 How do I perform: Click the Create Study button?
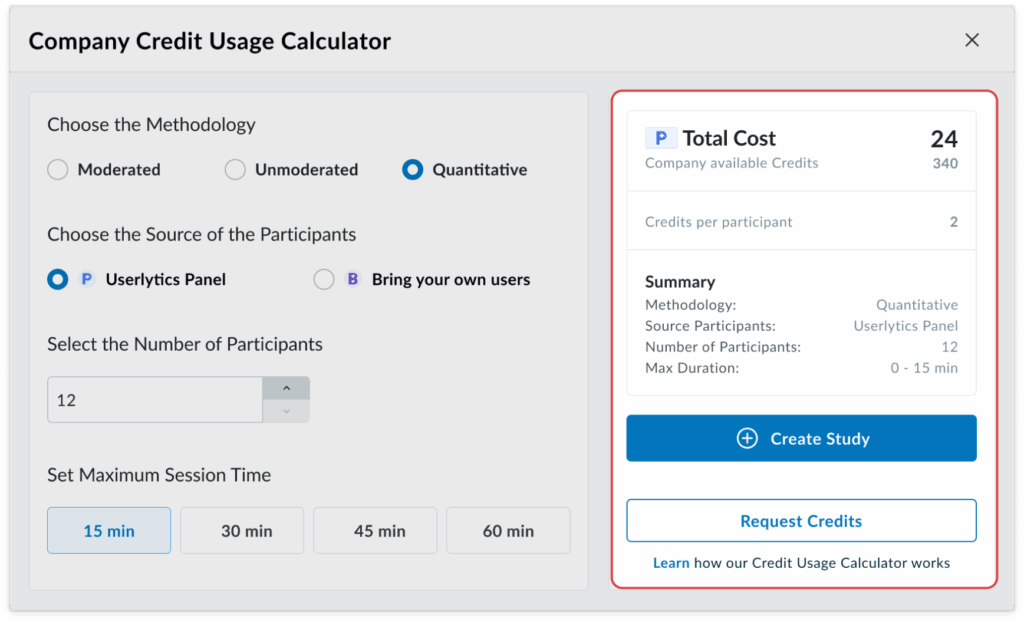click(x=800, y=438)
